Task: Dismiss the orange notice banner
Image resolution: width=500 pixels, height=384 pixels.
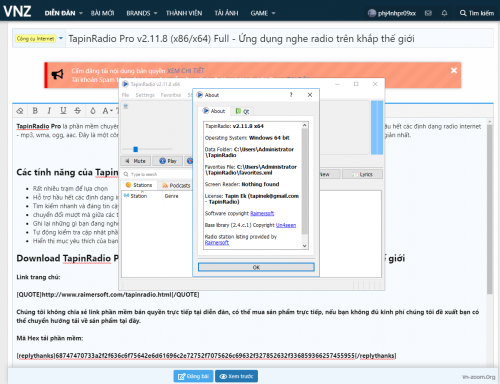Action: tap(454, 70)
